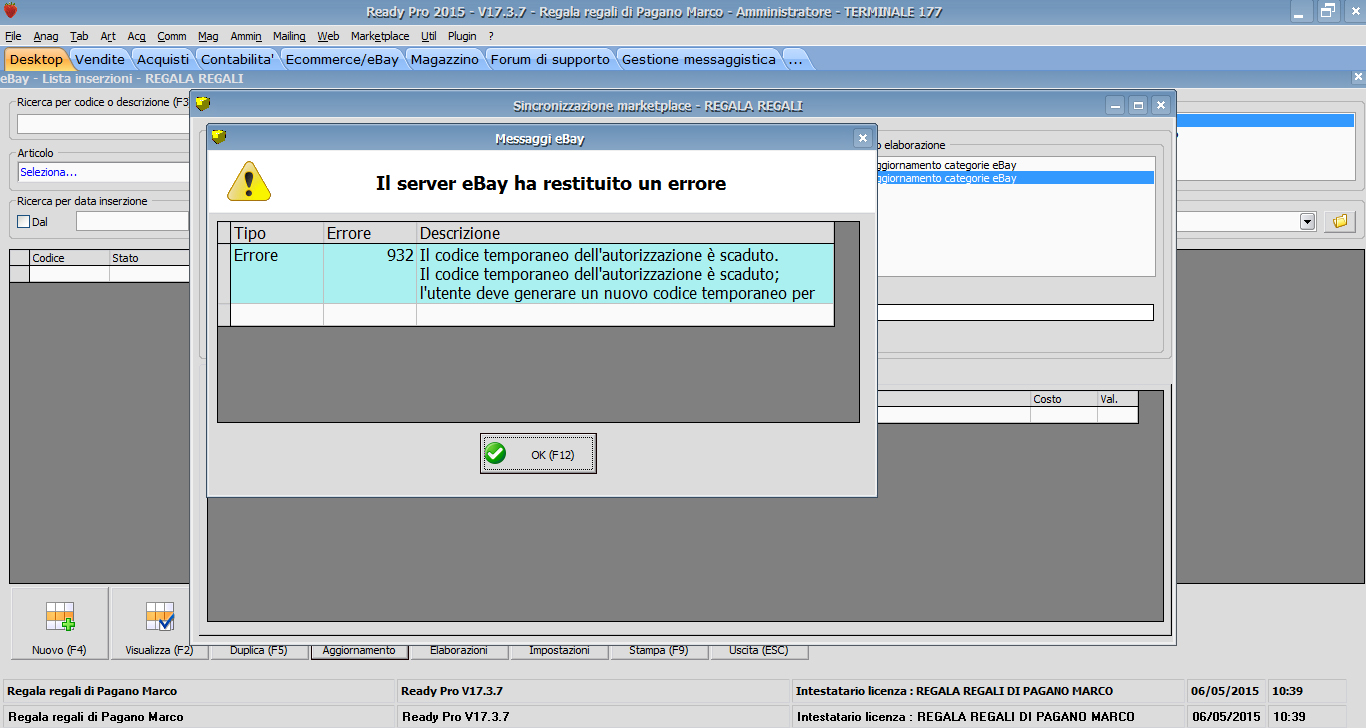This screenshot has width=1366, height=728.
Task: Open the File menu
Action: [13, 36]
